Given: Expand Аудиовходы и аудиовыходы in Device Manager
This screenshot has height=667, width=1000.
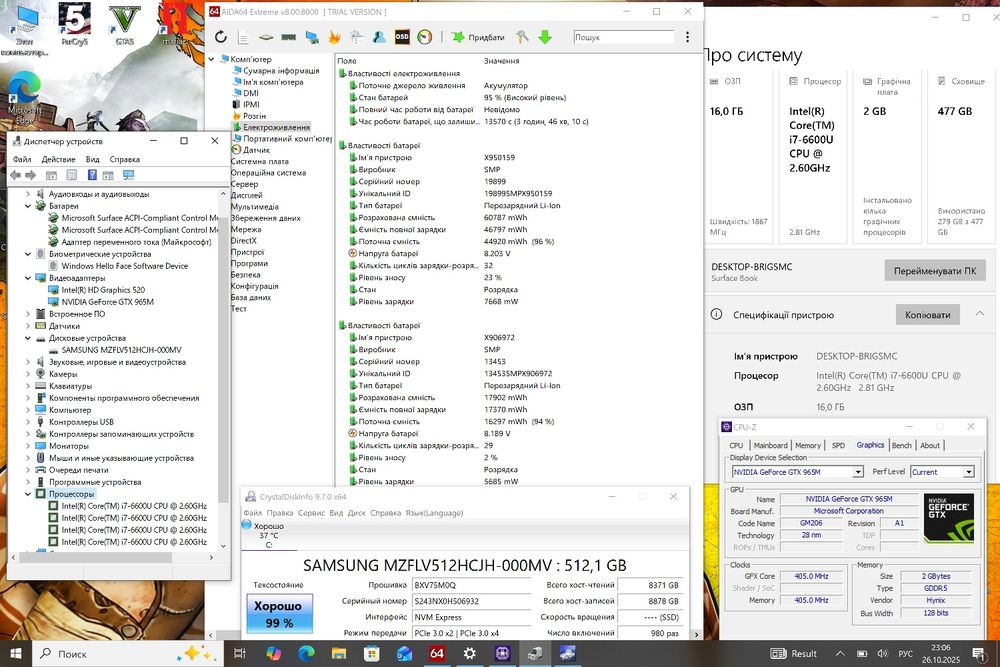Looking at the screenshot, I should pos(27,194).
